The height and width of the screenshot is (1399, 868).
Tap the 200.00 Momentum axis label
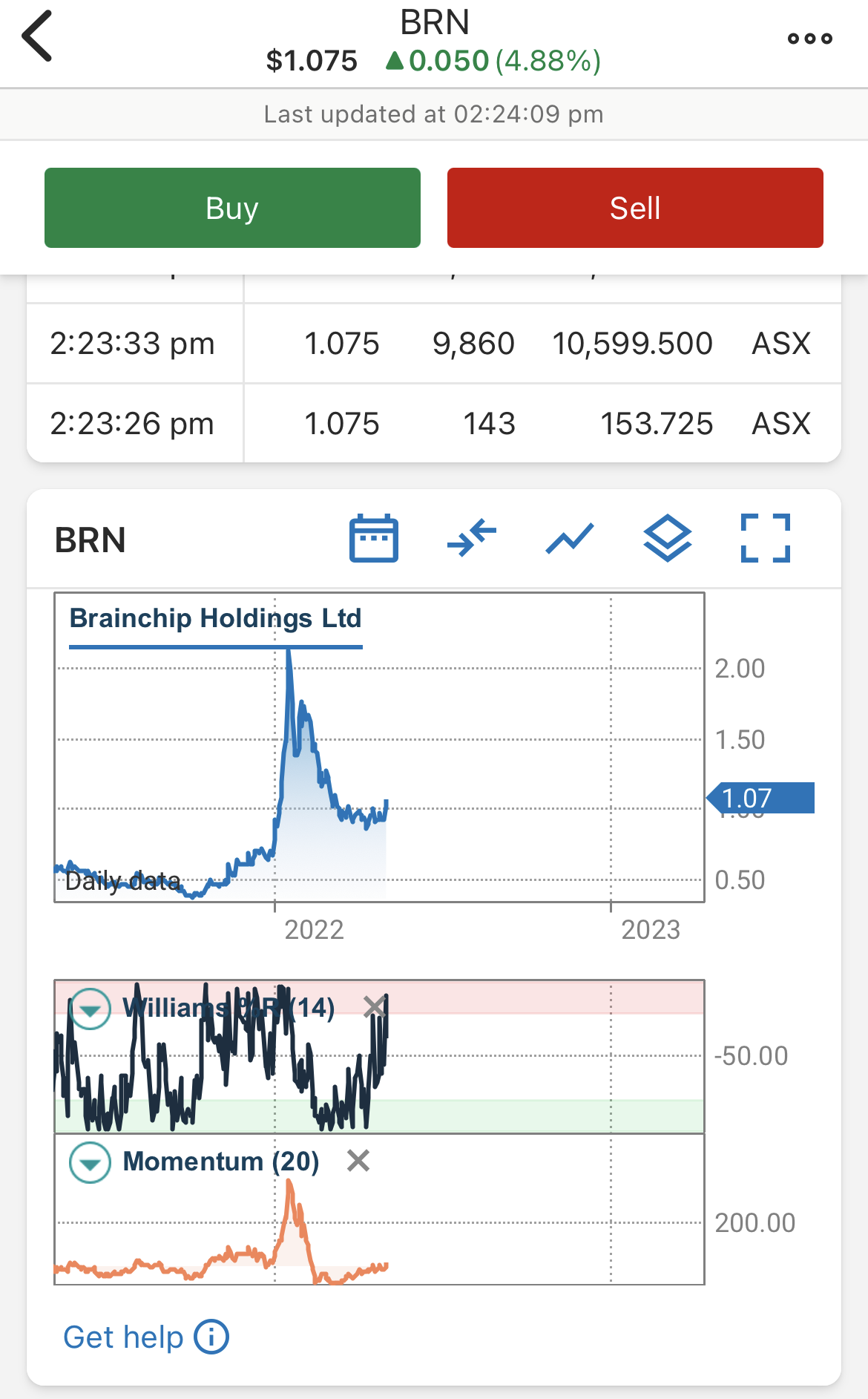tap(755, 1222)
